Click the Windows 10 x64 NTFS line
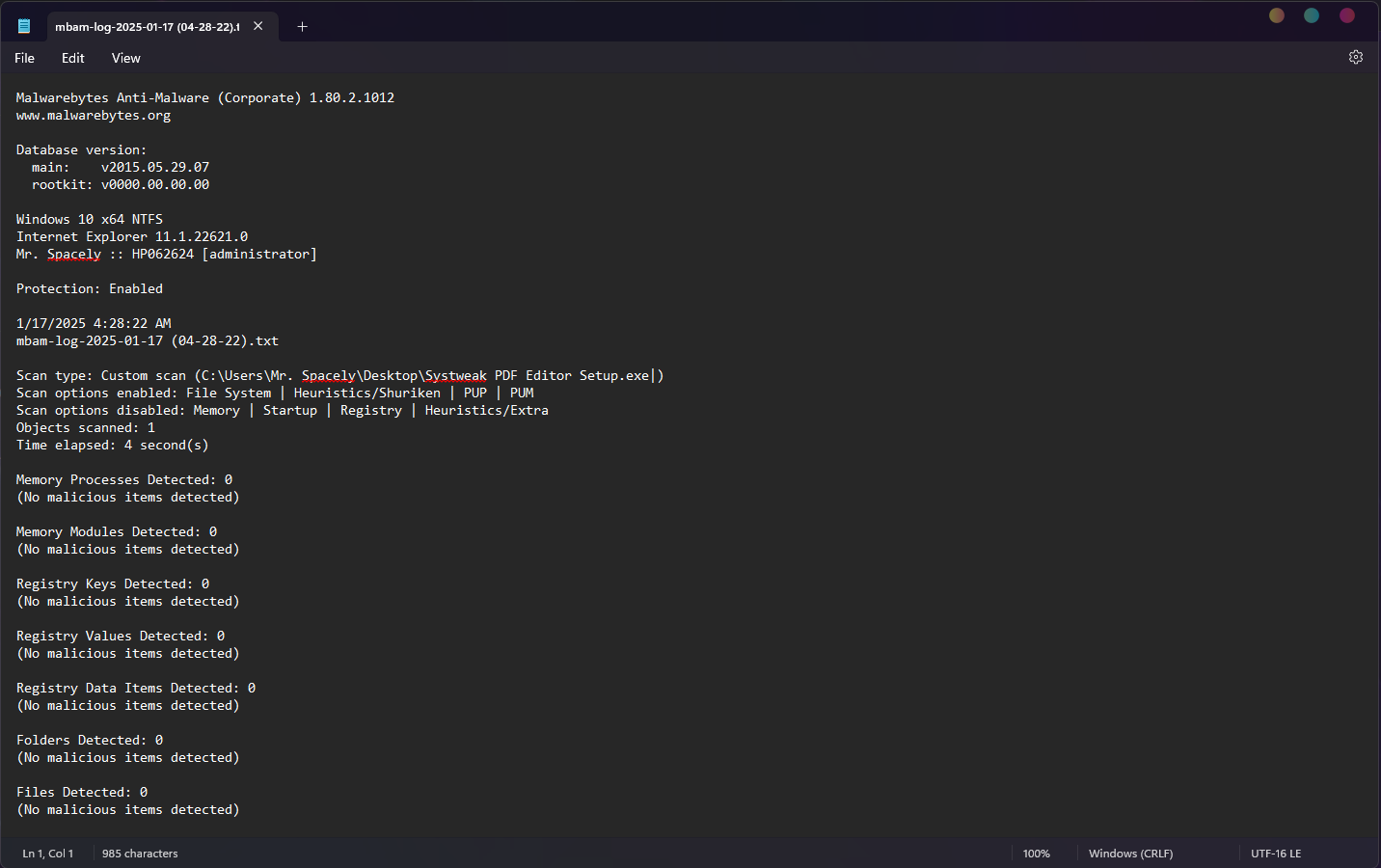Image resolution: width=1381 pixels, height=868 pixels. (90, 220)
